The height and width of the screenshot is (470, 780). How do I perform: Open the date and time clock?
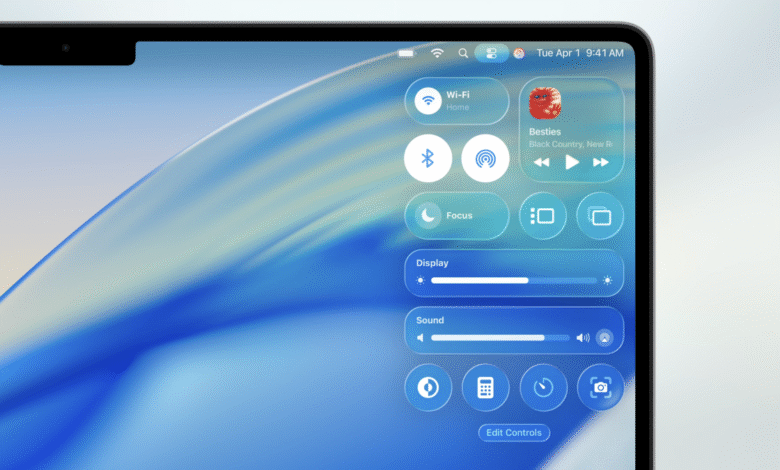[x=580, y=53]
